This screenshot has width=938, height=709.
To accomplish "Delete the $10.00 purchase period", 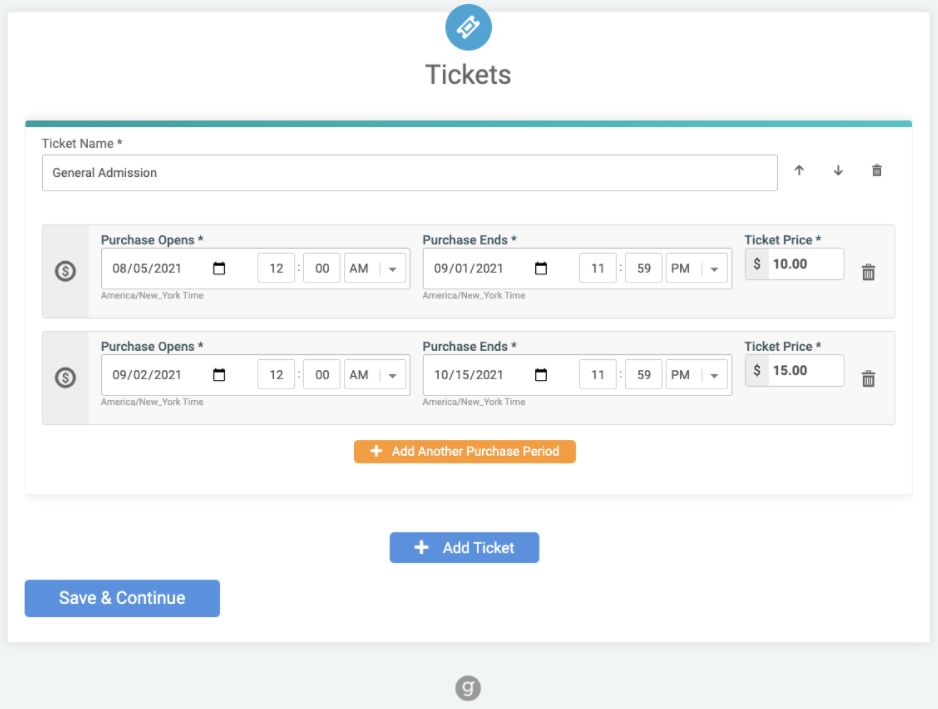I will pos(869,272).
